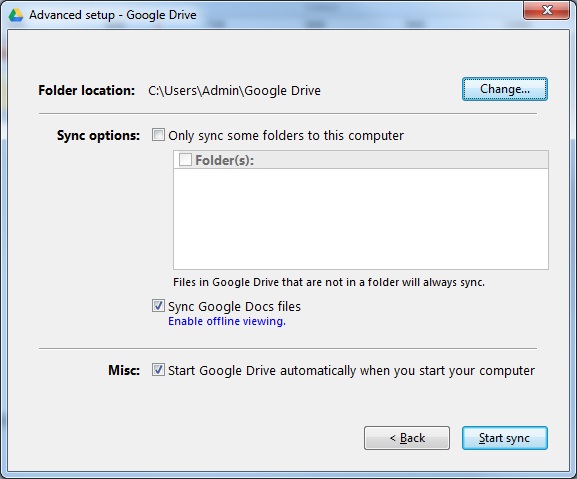Enable Only sync some folders checkbox

pyautogui.click(x=158, y=135)
